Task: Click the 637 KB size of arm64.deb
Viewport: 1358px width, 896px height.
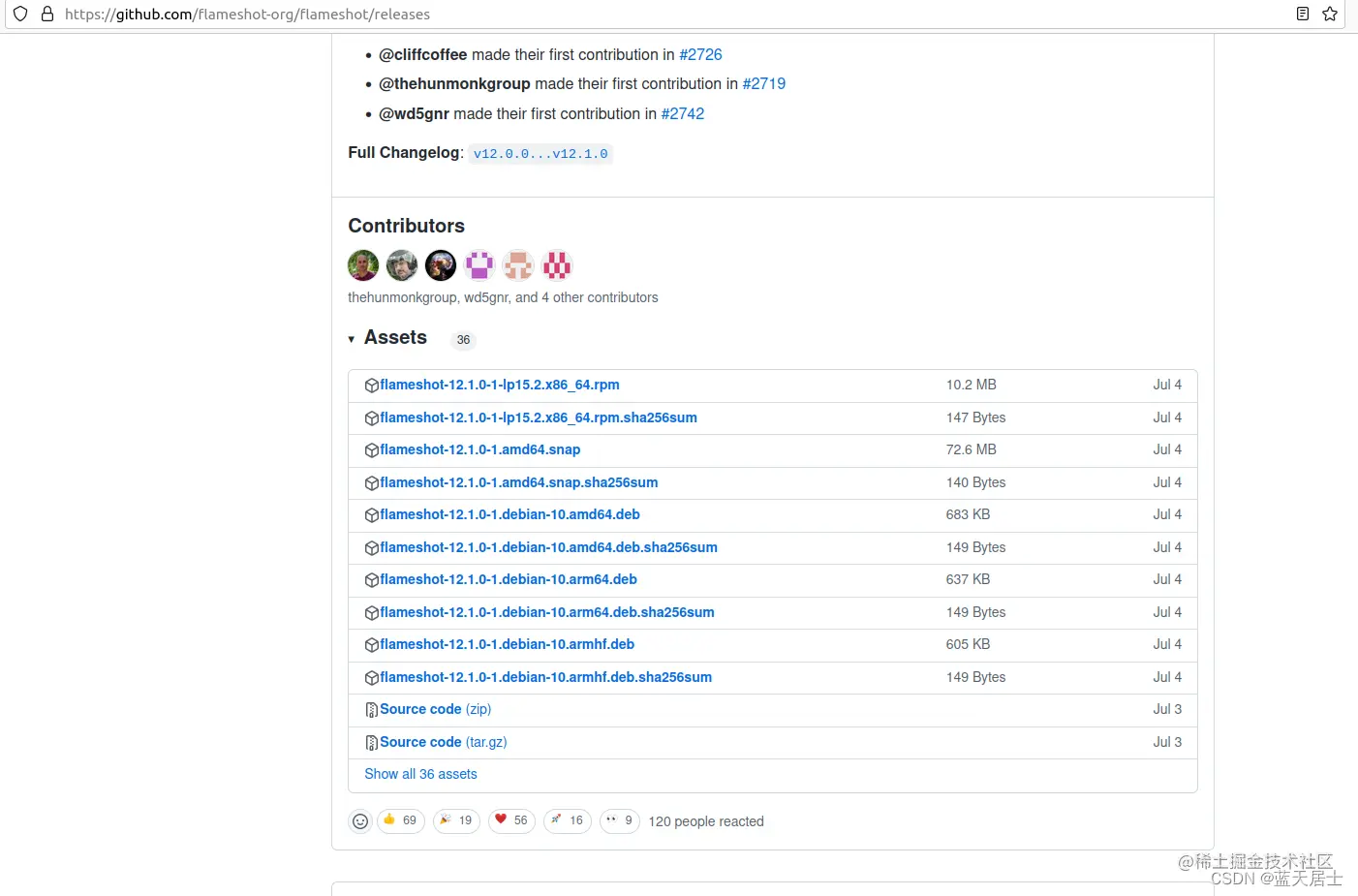Action: point(968,580)
